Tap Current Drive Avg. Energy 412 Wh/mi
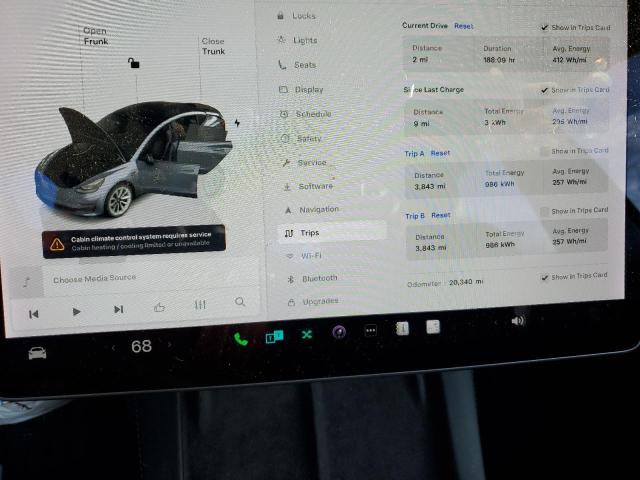This screenshot has width=640, height=480. click(x=569, y=60)
